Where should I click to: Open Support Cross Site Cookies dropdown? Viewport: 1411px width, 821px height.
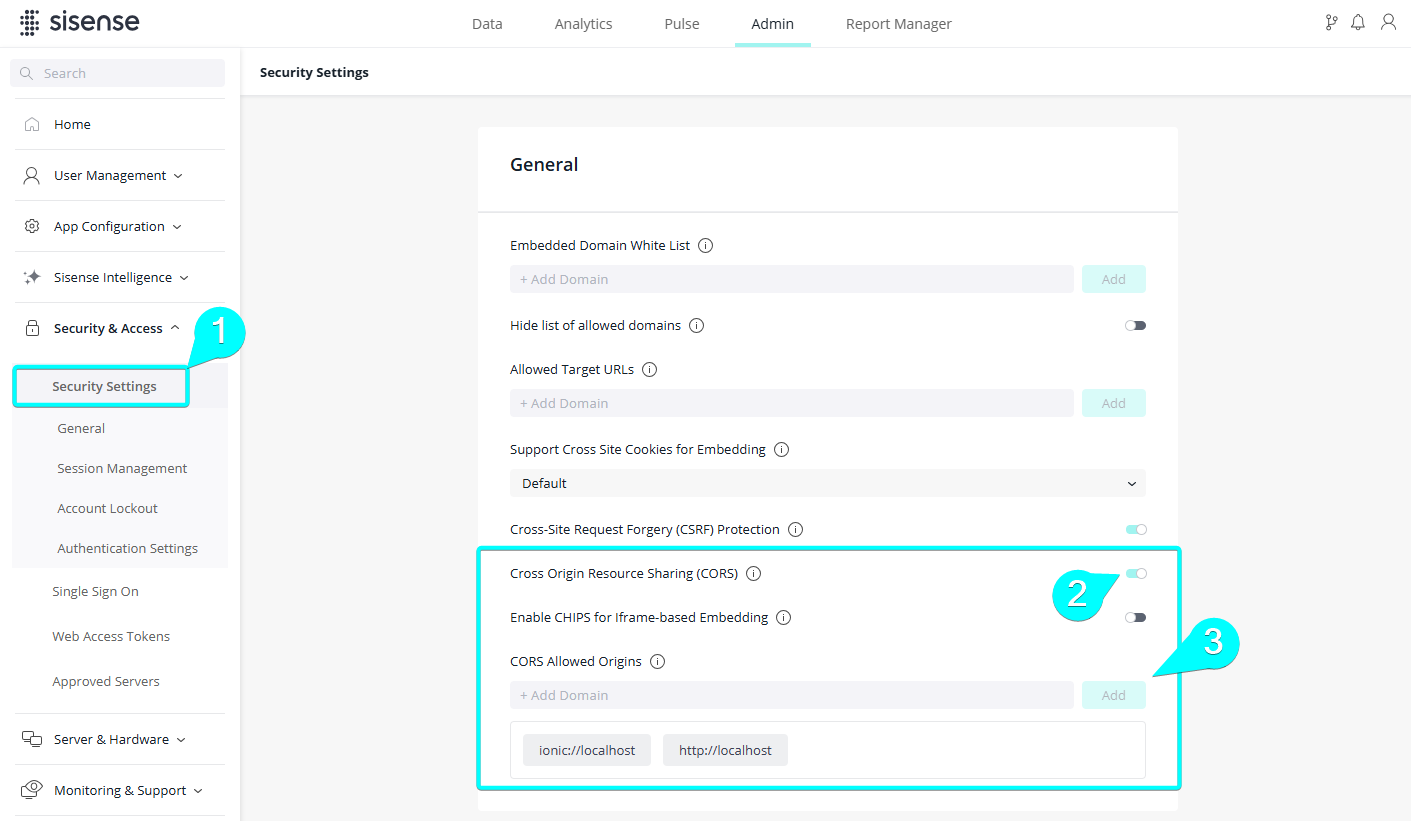828,483
